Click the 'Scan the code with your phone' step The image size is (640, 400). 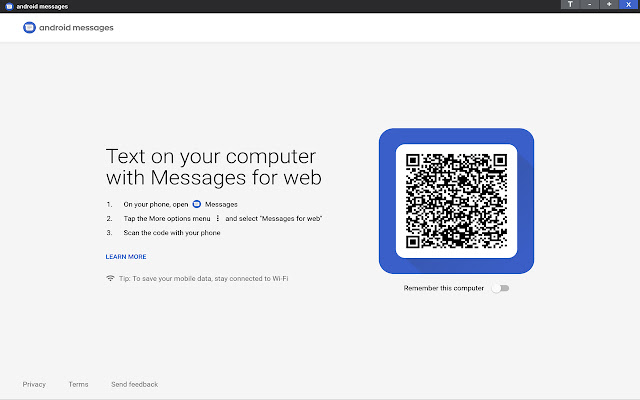tap(172, 233)
